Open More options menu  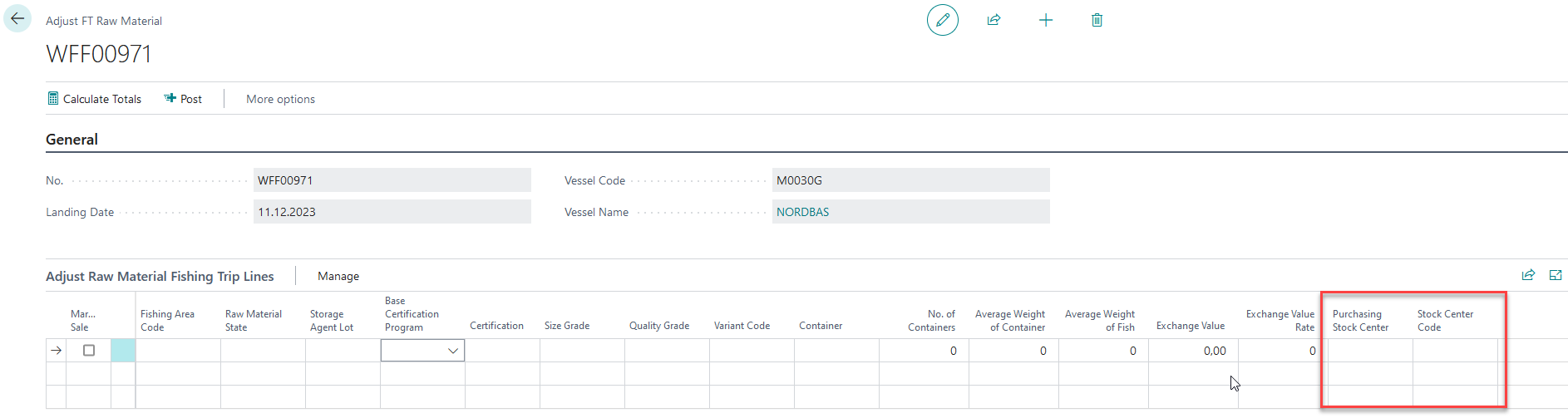click(x=280, y=99)
